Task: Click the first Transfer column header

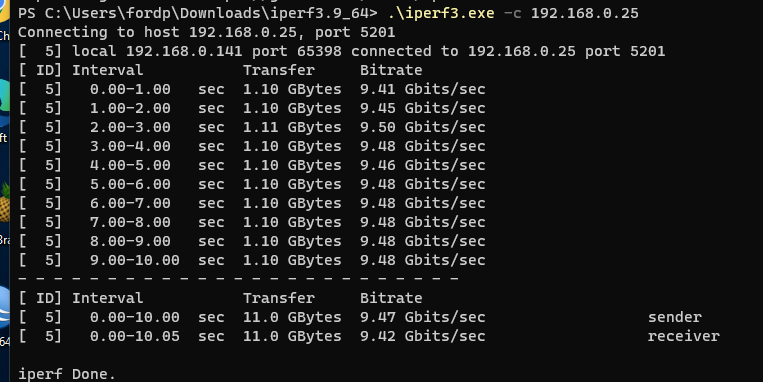Action: pos(278,70)
